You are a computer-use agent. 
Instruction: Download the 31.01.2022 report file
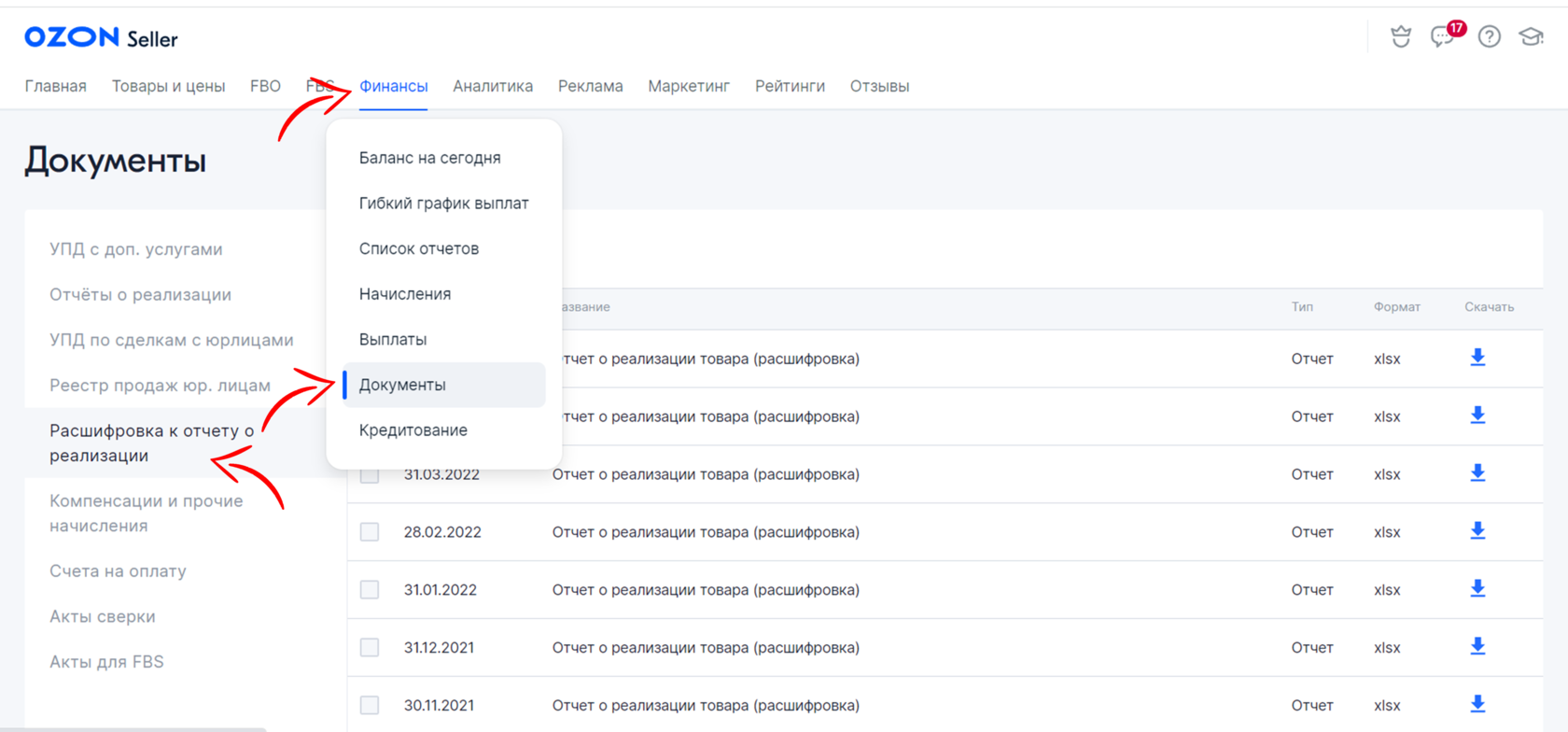1477,589
